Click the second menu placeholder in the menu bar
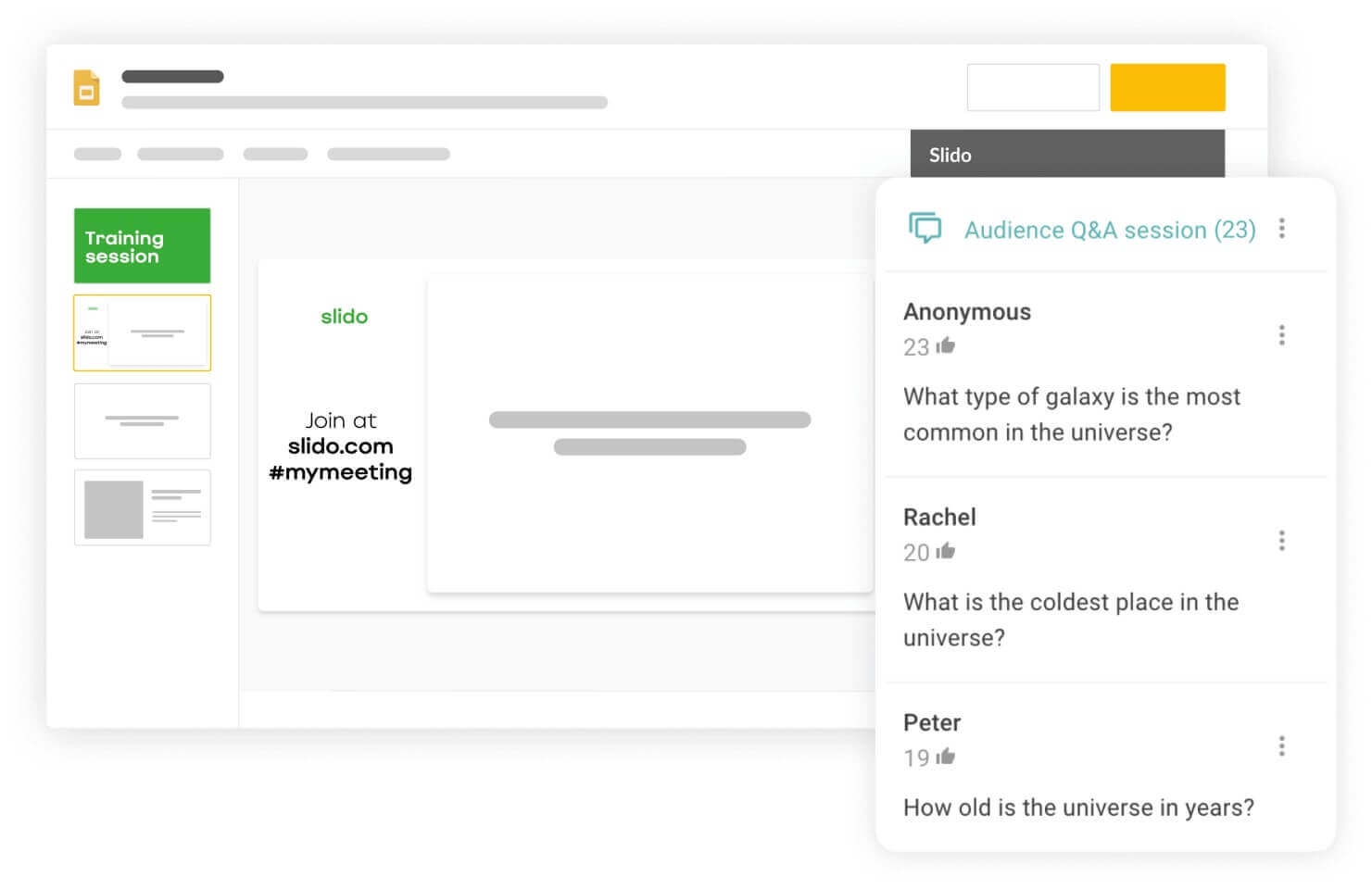Image resolution: width=1372 pixels, height=889 pixels. click(181, 154)
